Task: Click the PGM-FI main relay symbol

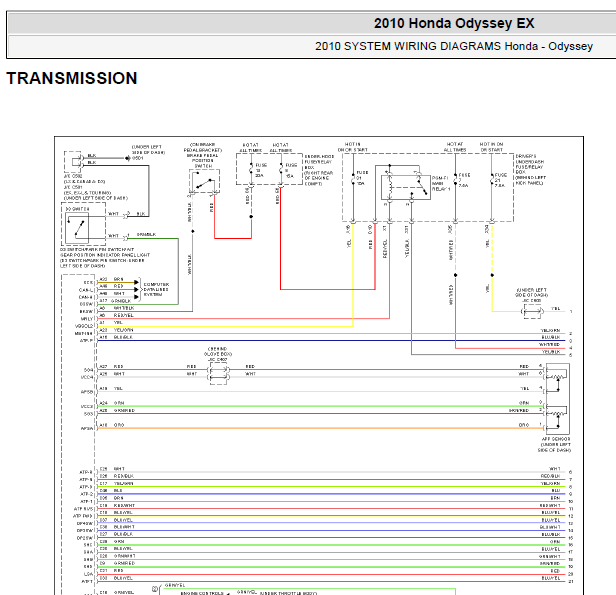Action: [x=405, y=187]
